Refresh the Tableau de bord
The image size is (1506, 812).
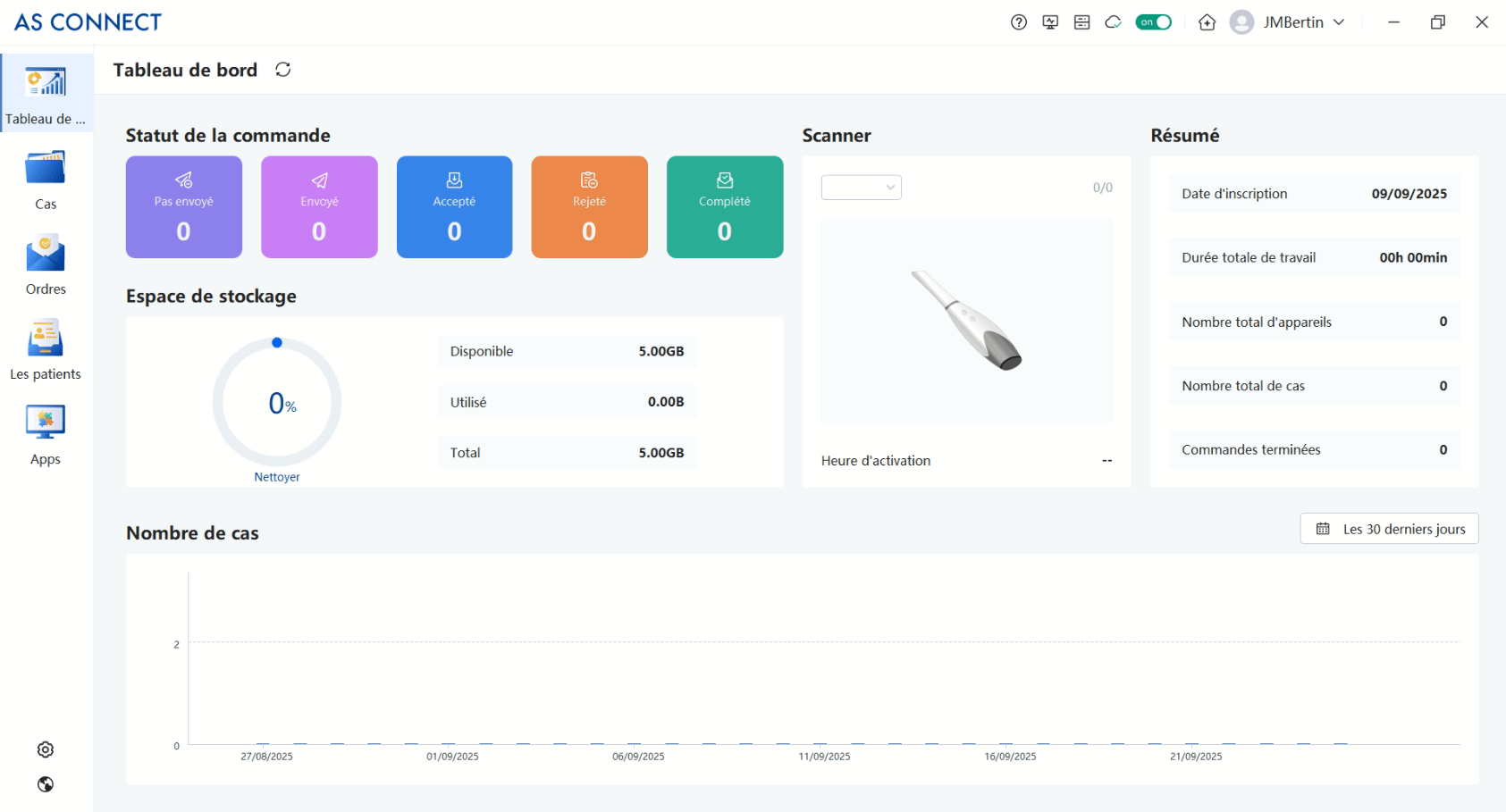click(x=282, y=70)
